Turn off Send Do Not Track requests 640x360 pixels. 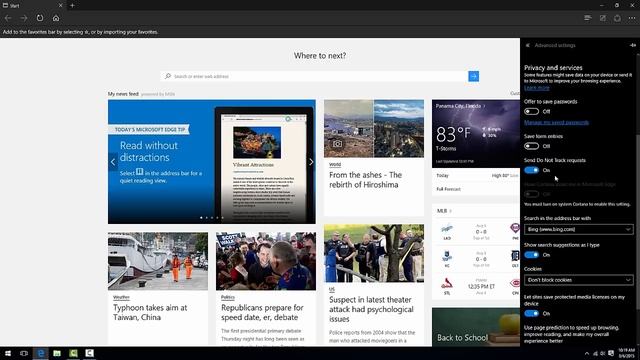531,170
